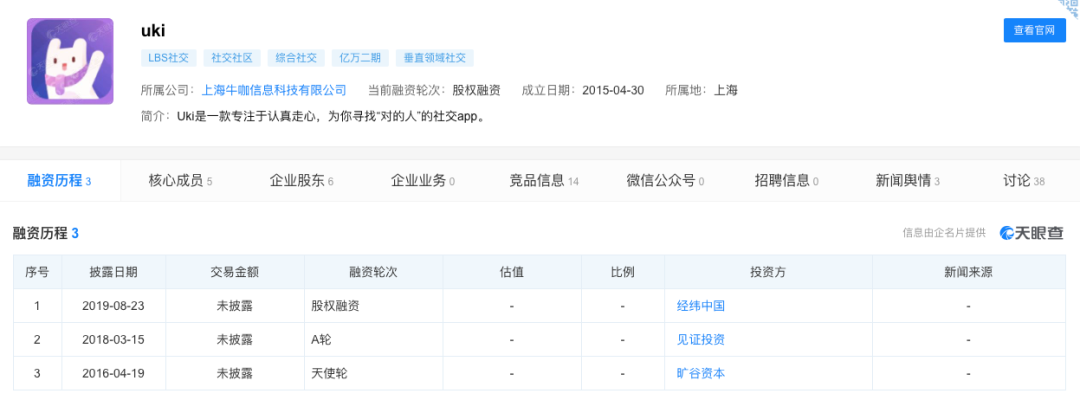Image resolution: width=1080 pixels, height=400 pixels.
Task: Open the 新闻舆情 tab
Action: click(908, 181)
